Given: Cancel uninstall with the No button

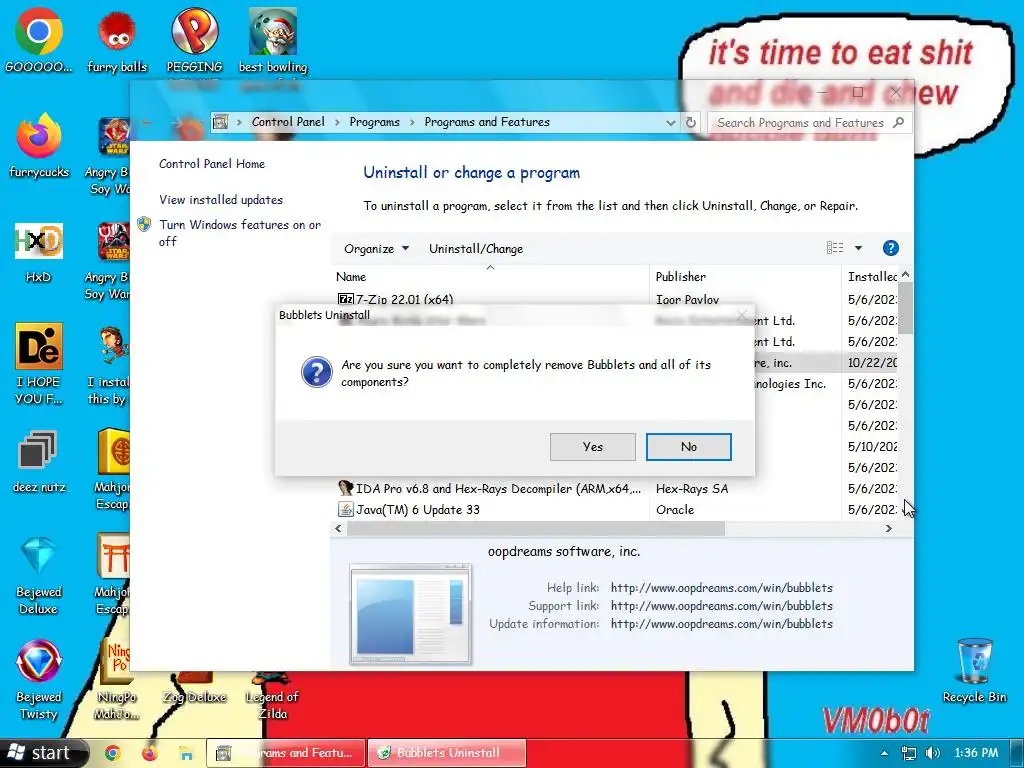Looking at the screenshot, I should pos(688,447).
